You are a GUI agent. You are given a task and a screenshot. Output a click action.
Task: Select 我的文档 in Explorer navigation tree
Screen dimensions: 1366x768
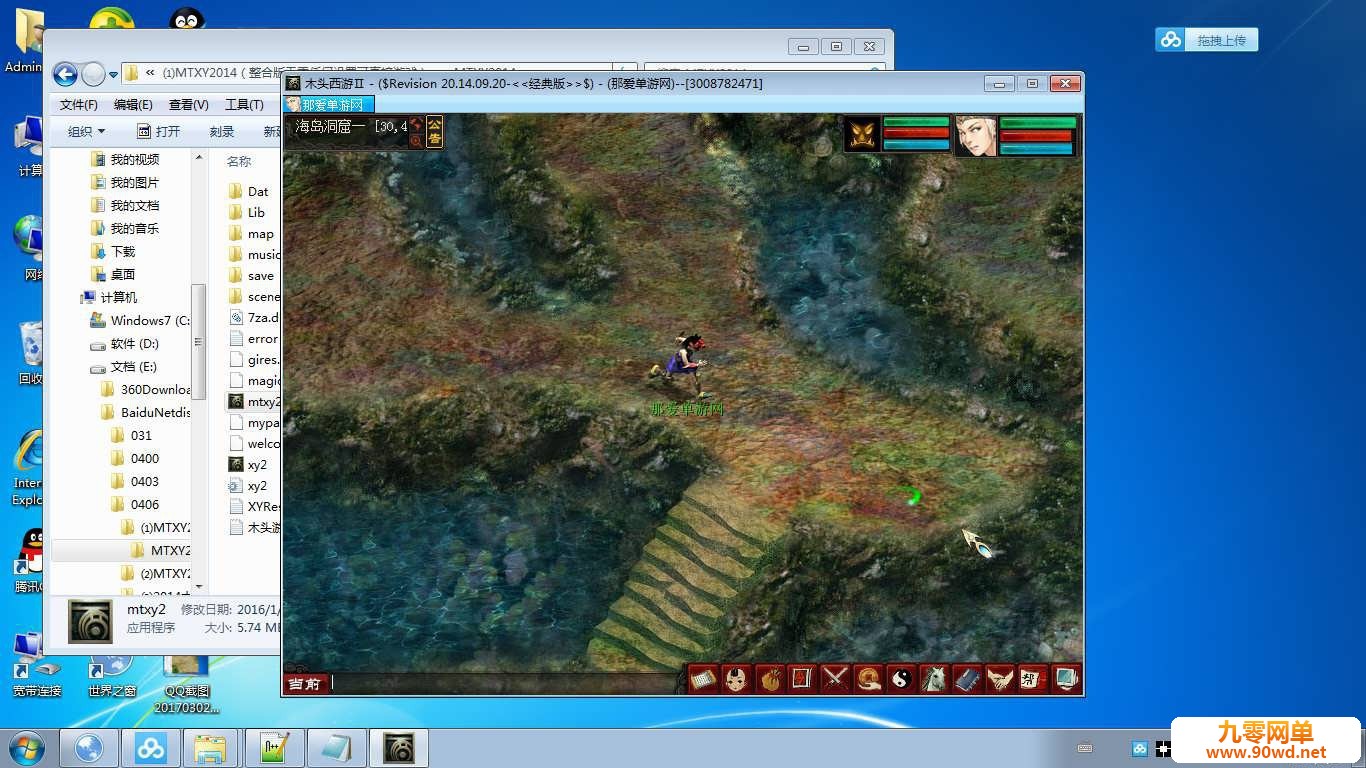(125, 205)
